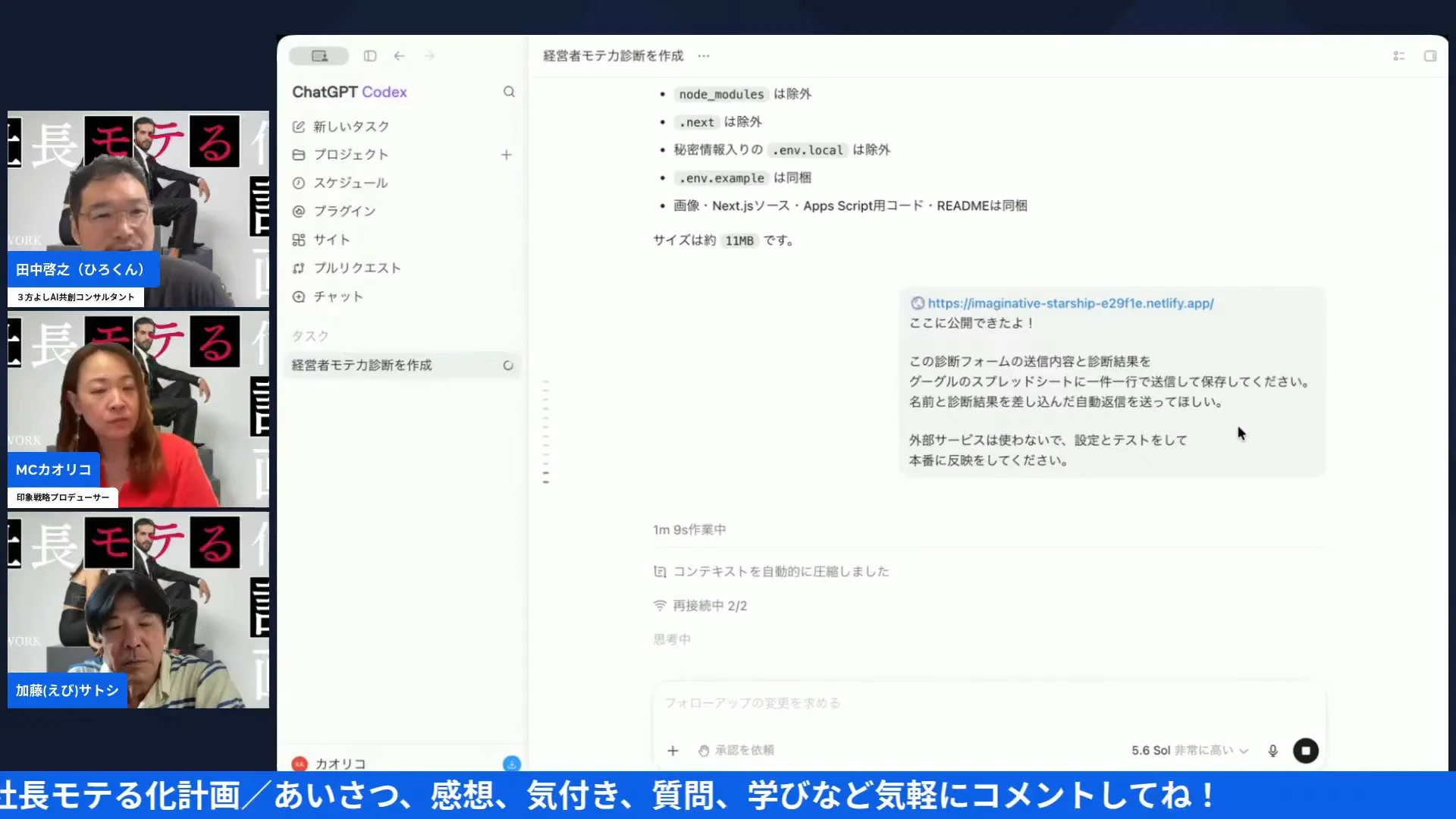Click the 1m 9s作業中 status text

click(x=689, y=530)
